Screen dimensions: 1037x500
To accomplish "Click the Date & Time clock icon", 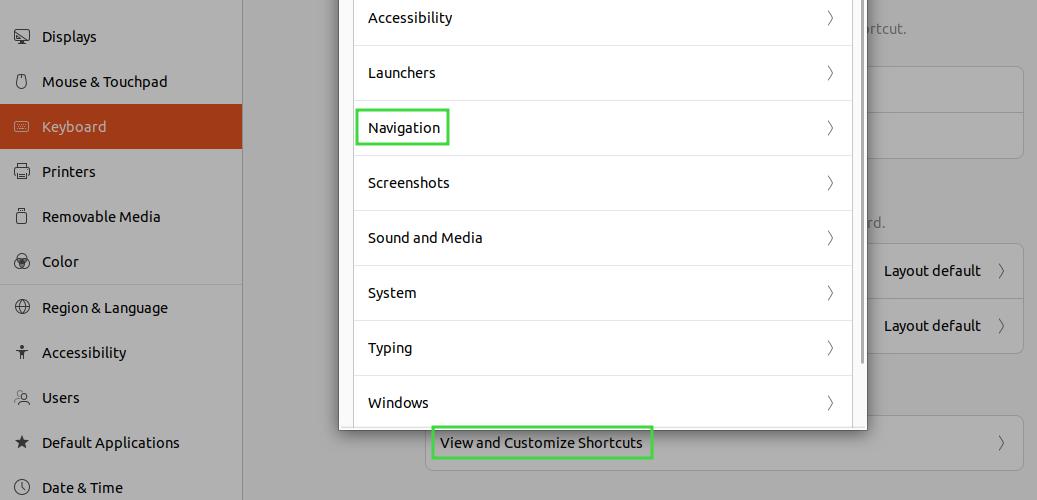I will coord(22,487).
